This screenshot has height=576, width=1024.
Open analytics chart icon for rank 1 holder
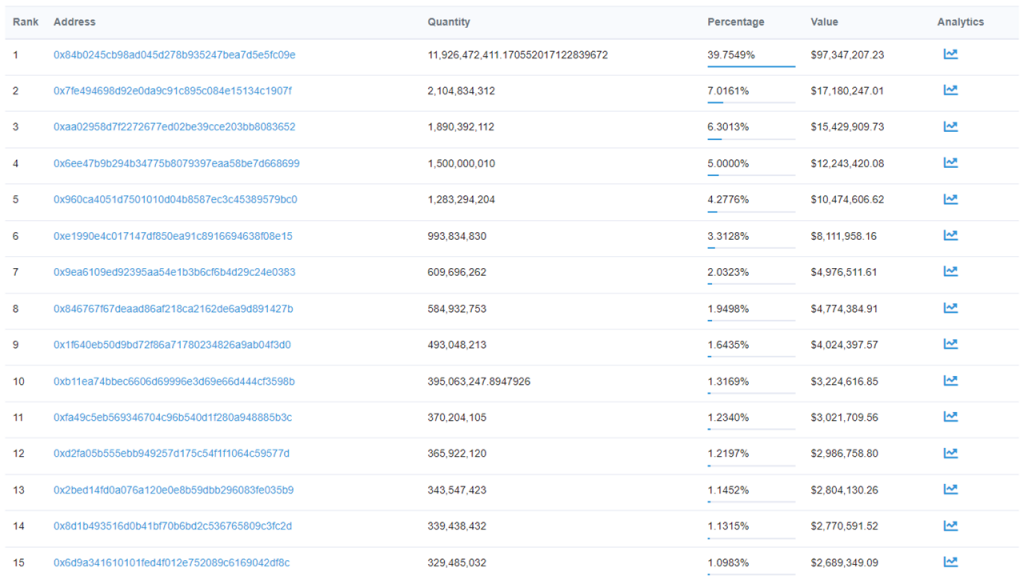950,54
